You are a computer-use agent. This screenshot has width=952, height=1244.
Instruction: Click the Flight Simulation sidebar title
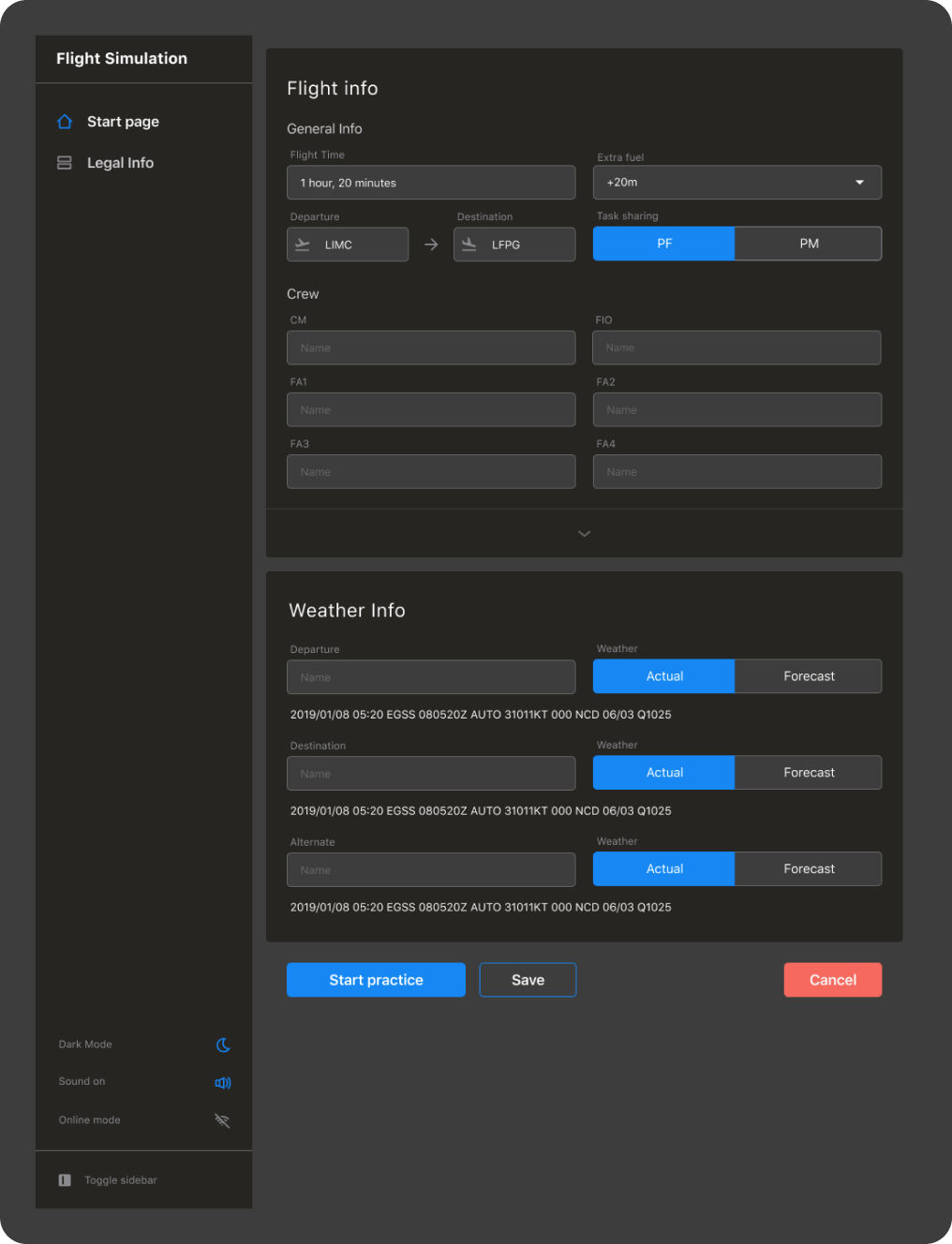pos(122,58)
